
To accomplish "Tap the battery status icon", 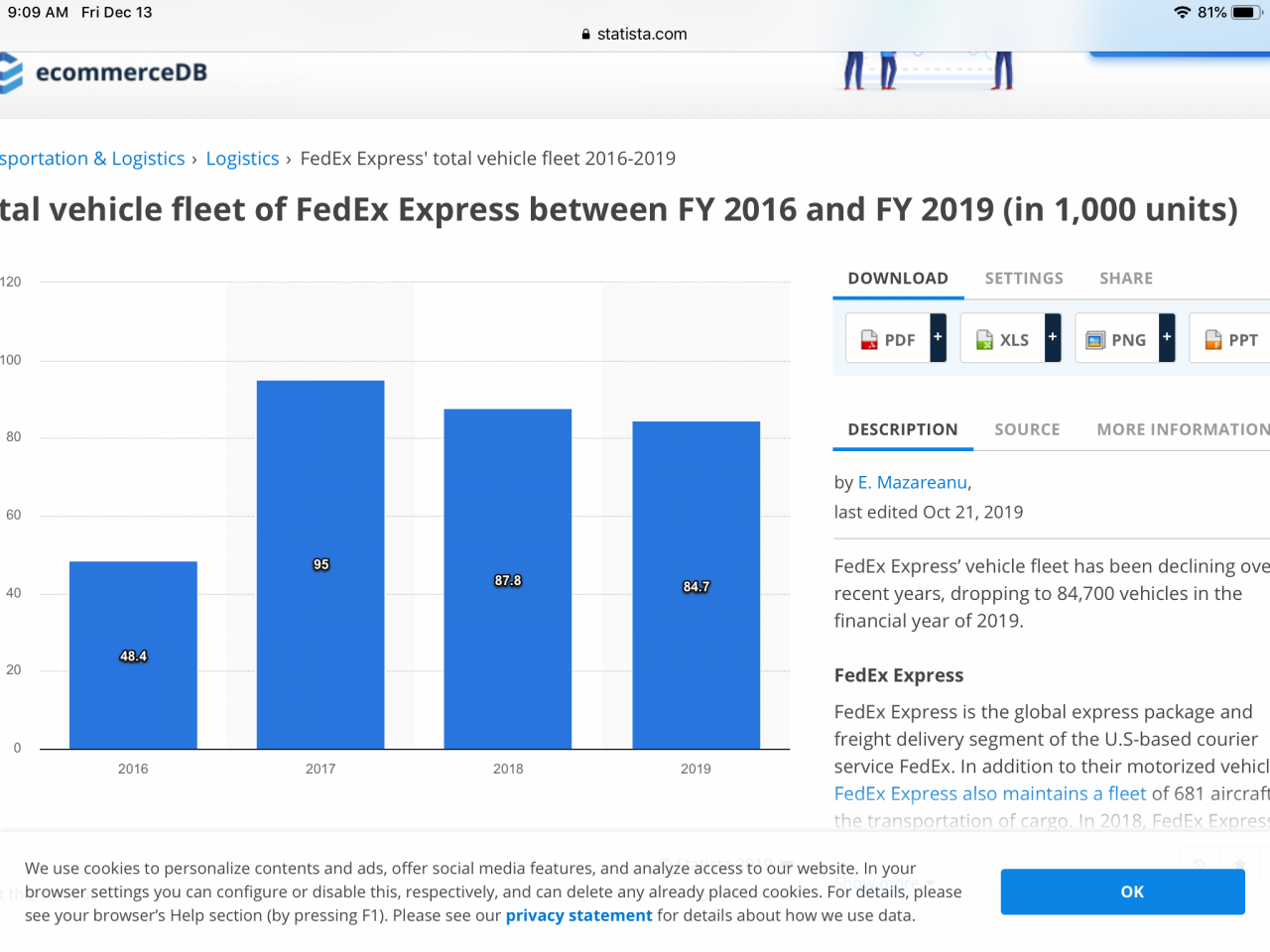I will coord(1247,13).
